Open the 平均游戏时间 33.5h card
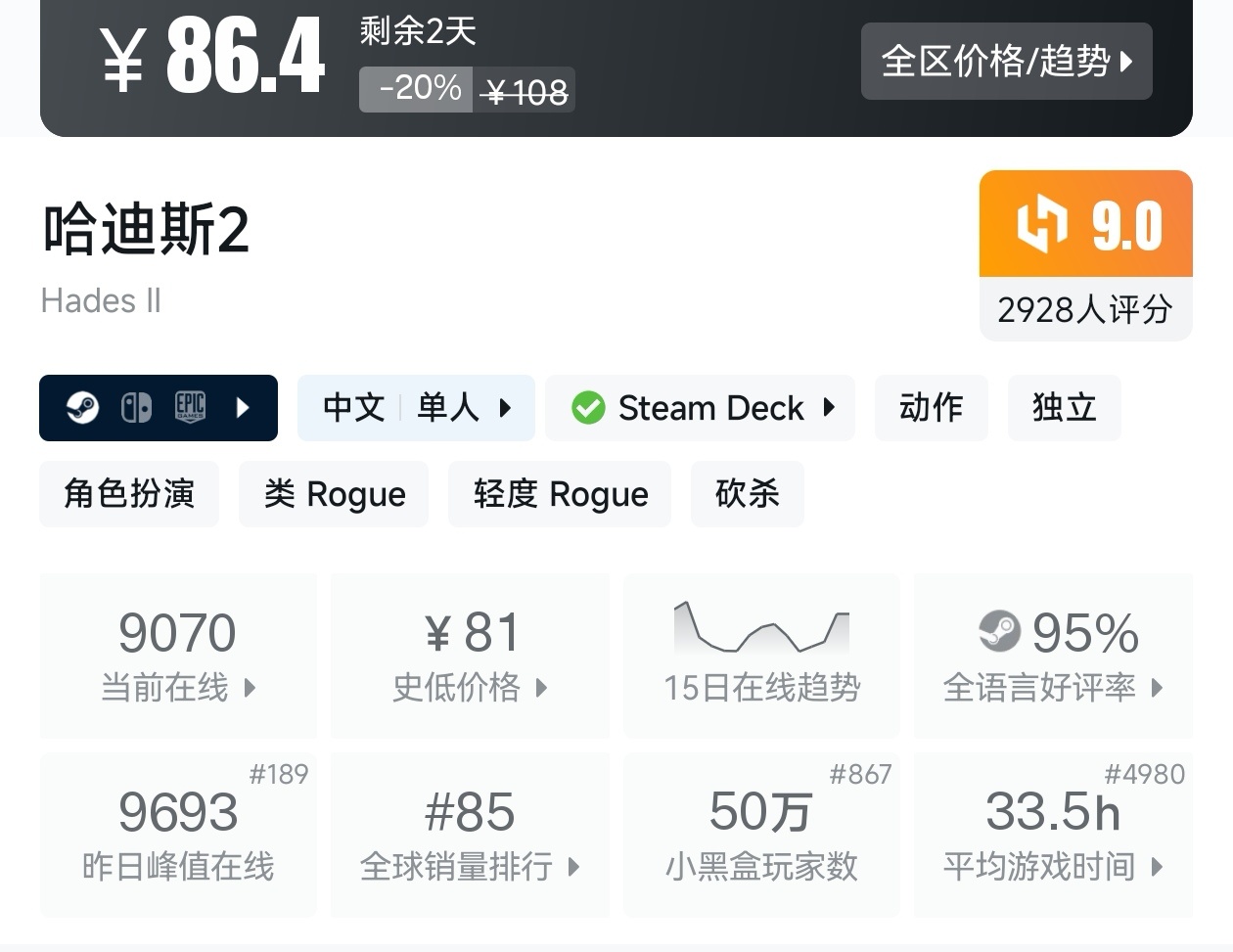The image size is (1233, 952). [1053, 835]
